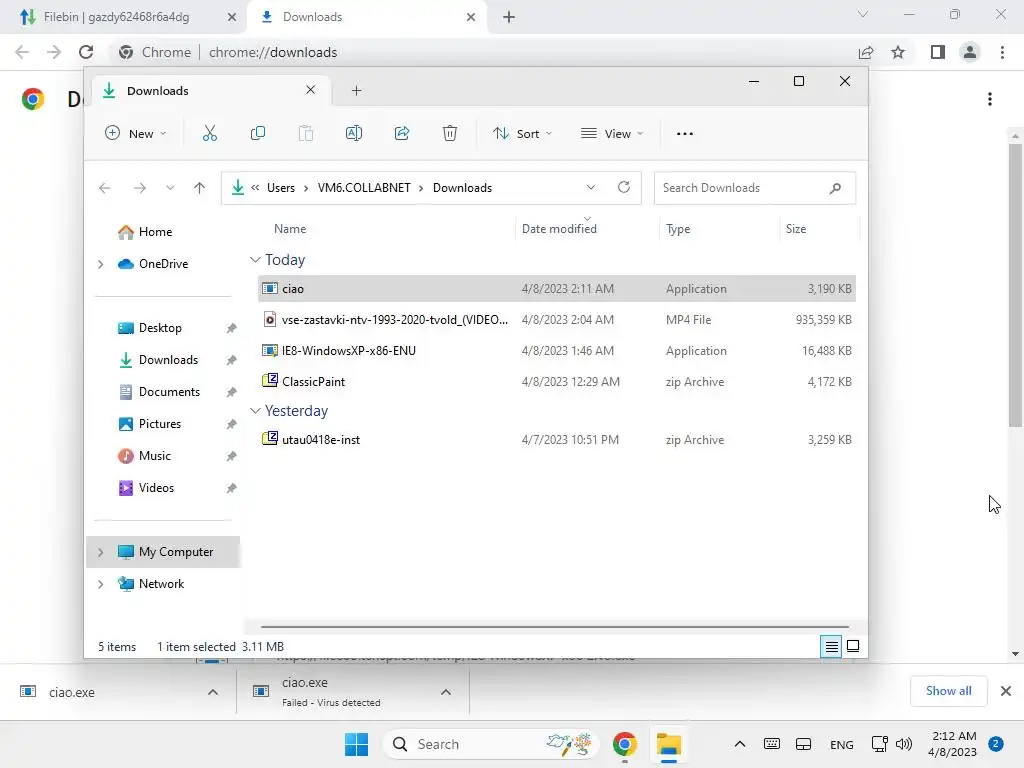This screenshot has height=768, width=1024.
Task: Expand the My Computer tree node
Action: (x=101, y=552)
